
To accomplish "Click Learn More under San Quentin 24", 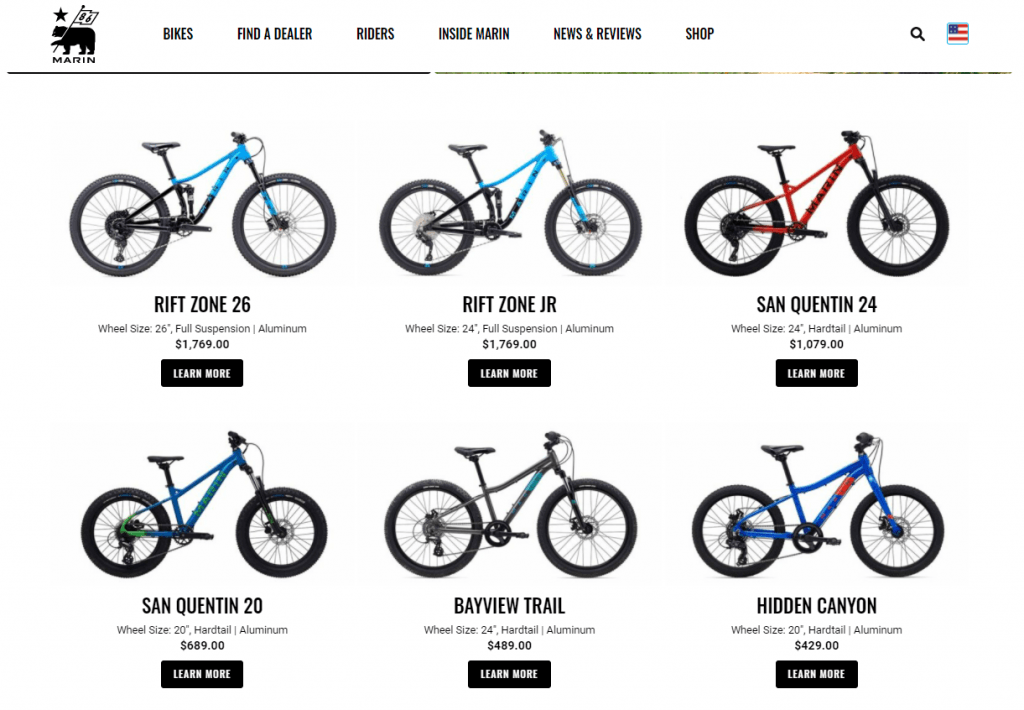I will (816, 373).
